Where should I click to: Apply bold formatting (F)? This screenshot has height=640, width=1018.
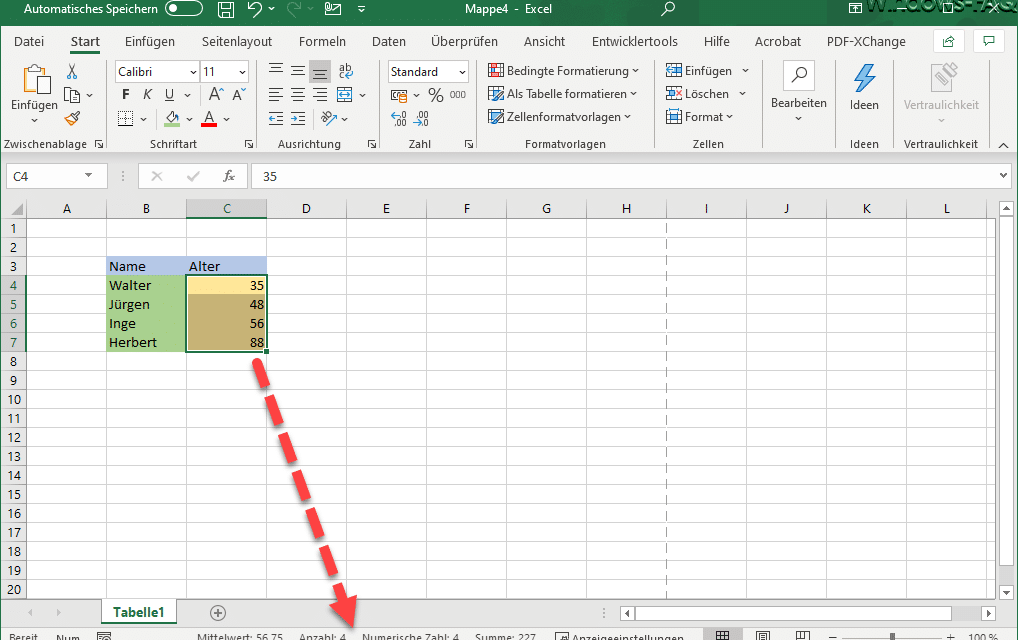point(126,95)
